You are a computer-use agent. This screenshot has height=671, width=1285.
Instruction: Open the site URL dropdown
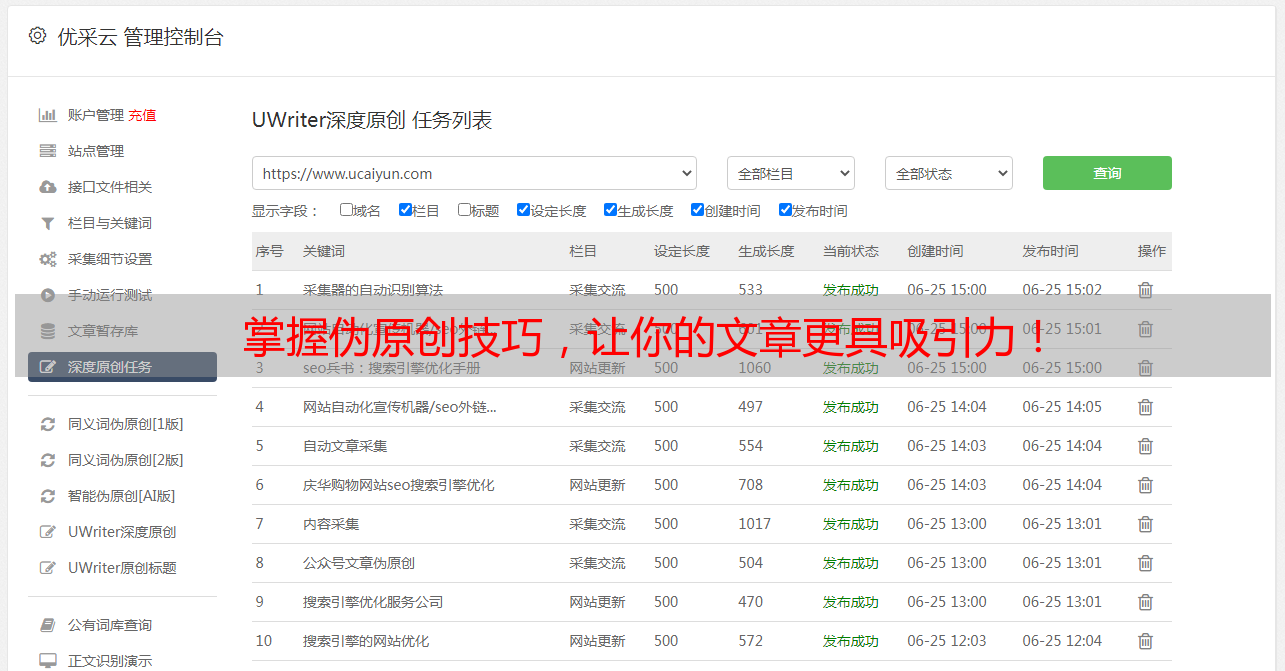coord(474,173)
